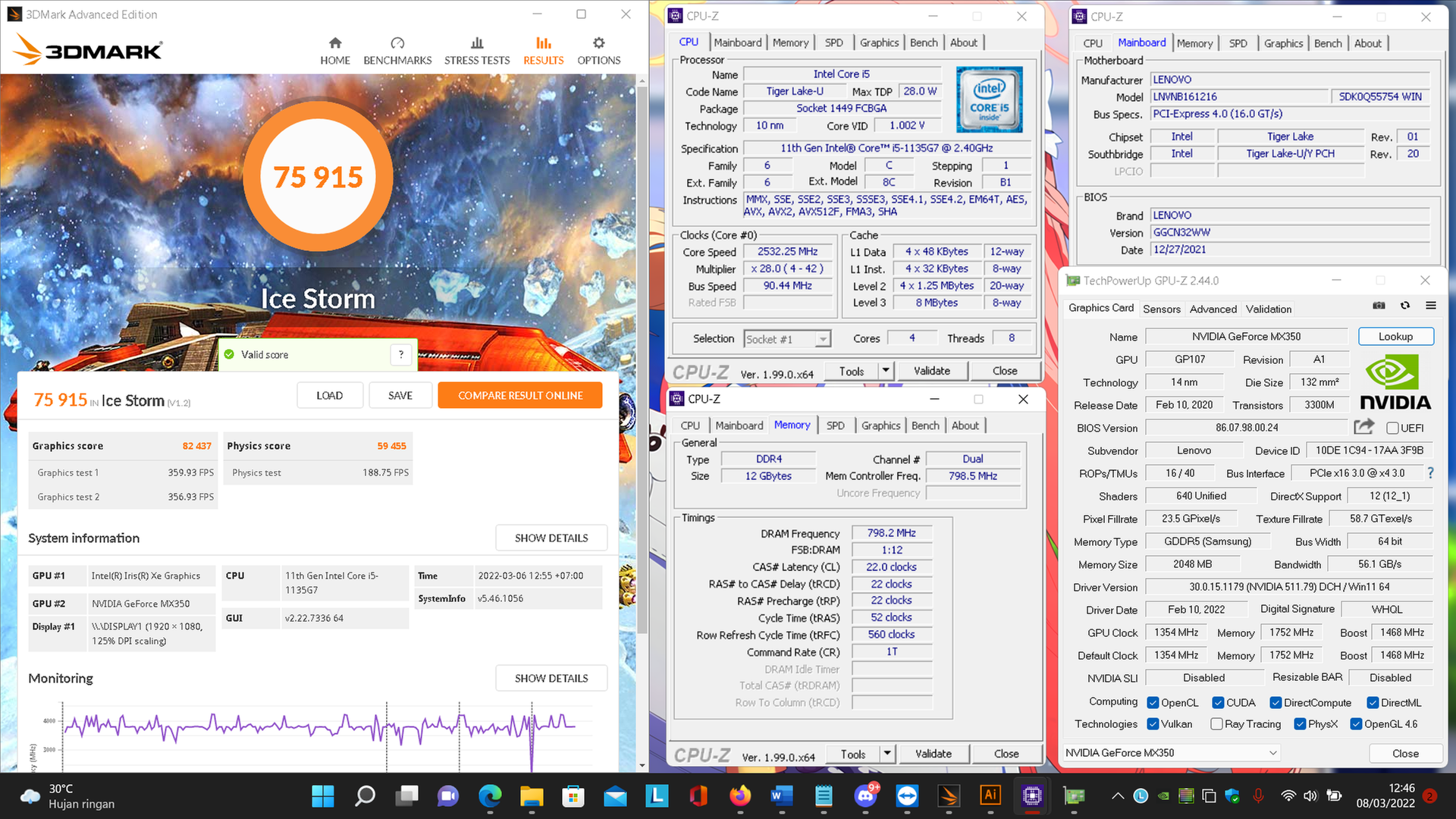Toggle the OpenCL checkbox in GPU-Z
Viewport: 1456px width, 819px height.
(x=1153, y=702)
